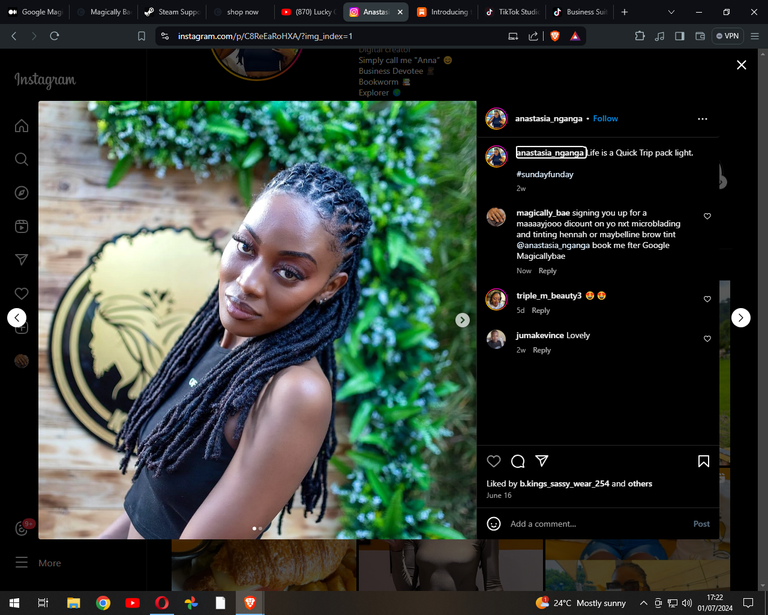Close the post overlay with X
768x615 pixels.
tap(741, 65)
